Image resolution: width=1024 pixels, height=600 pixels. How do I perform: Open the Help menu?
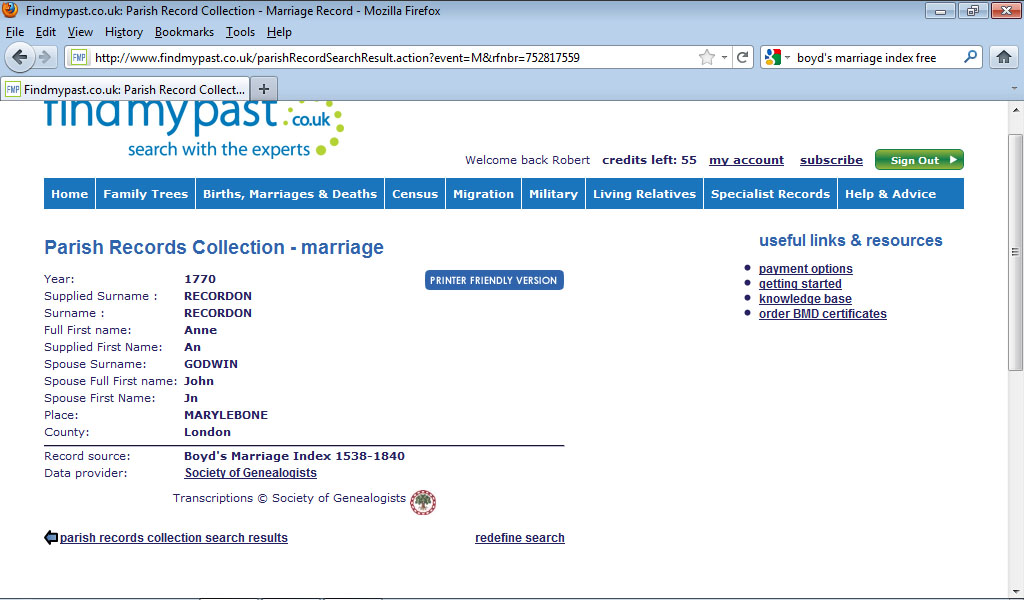(279, 32)
